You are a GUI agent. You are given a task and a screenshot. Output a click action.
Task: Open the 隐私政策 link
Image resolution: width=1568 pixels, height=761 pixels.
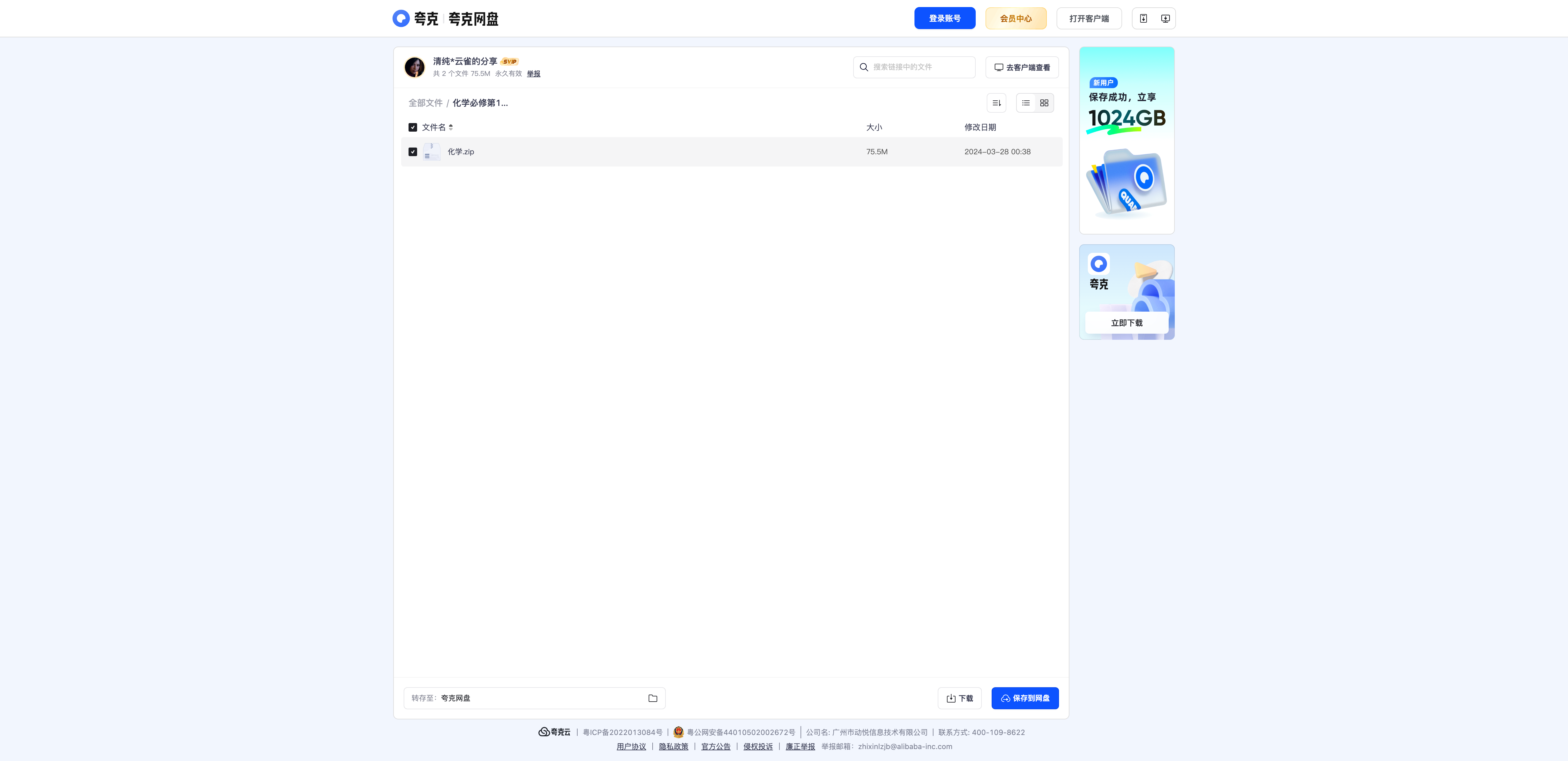point(674,746)
